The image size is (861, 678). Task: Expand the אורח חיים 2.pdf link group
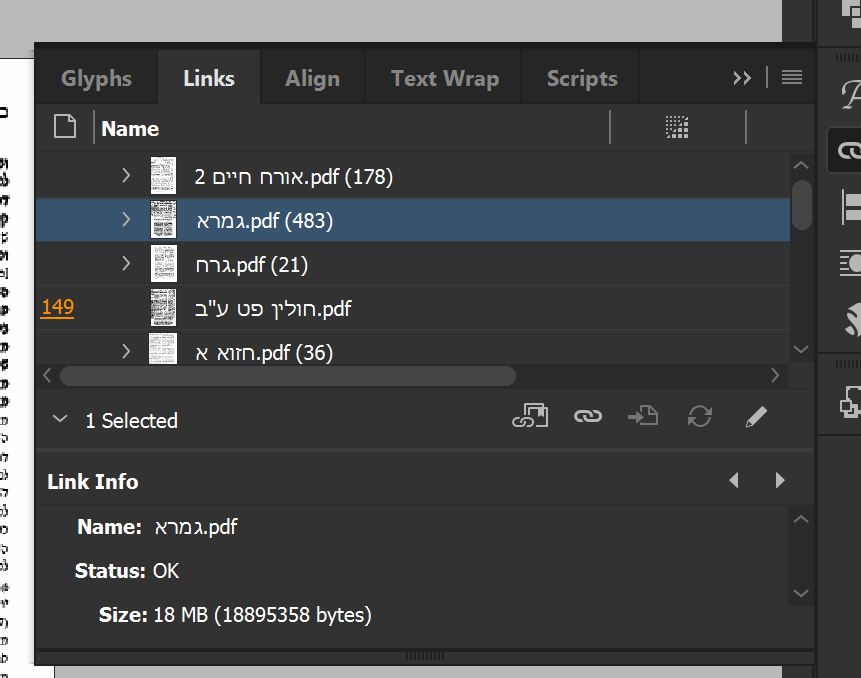click(x=126, y=176)
